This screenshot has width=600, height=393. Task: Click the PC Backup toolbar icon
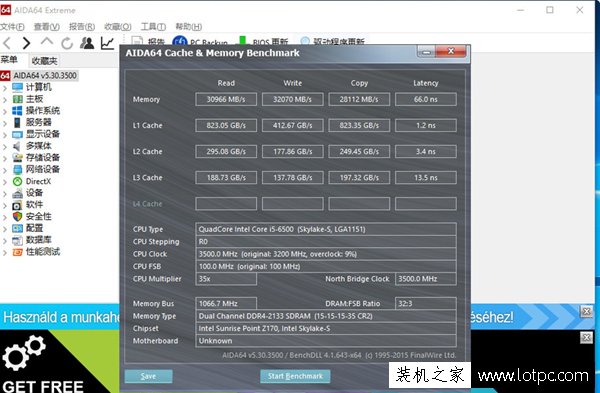point(179,41)
